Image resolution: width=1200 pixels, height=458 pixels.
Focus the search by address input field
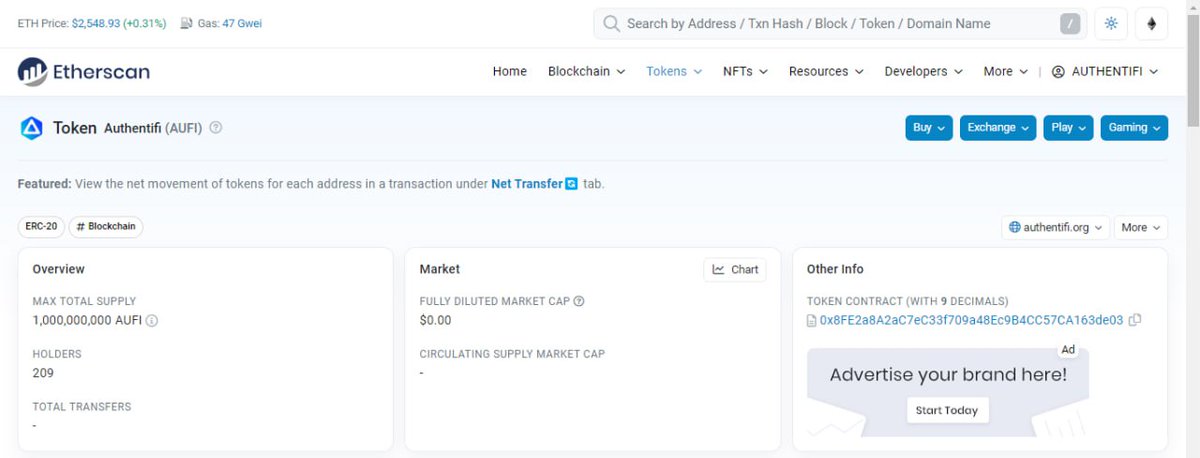click(838, 24)
